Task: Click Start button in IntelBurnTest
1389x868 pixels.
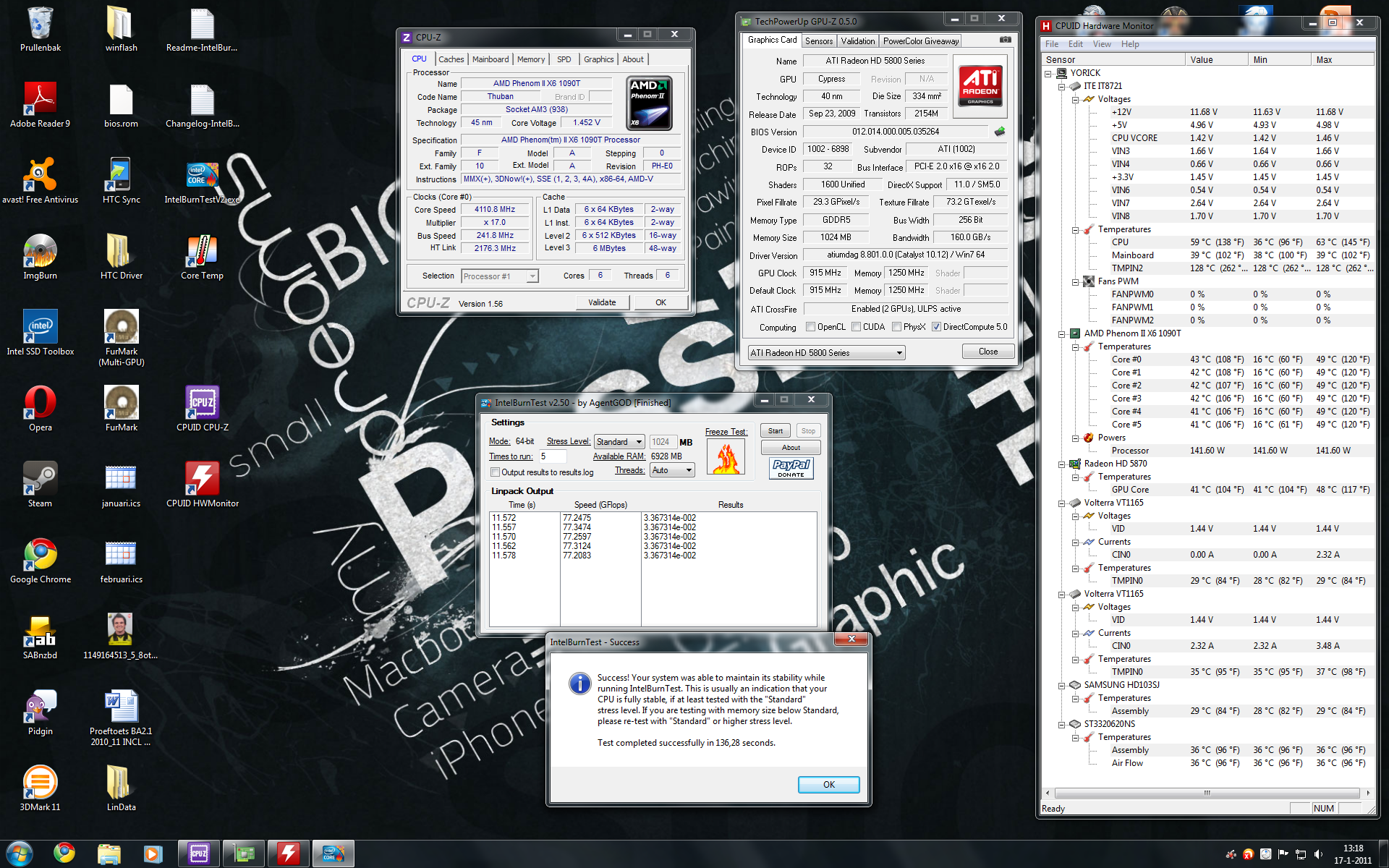Action: pyautogui.click(x=776, y=431)
